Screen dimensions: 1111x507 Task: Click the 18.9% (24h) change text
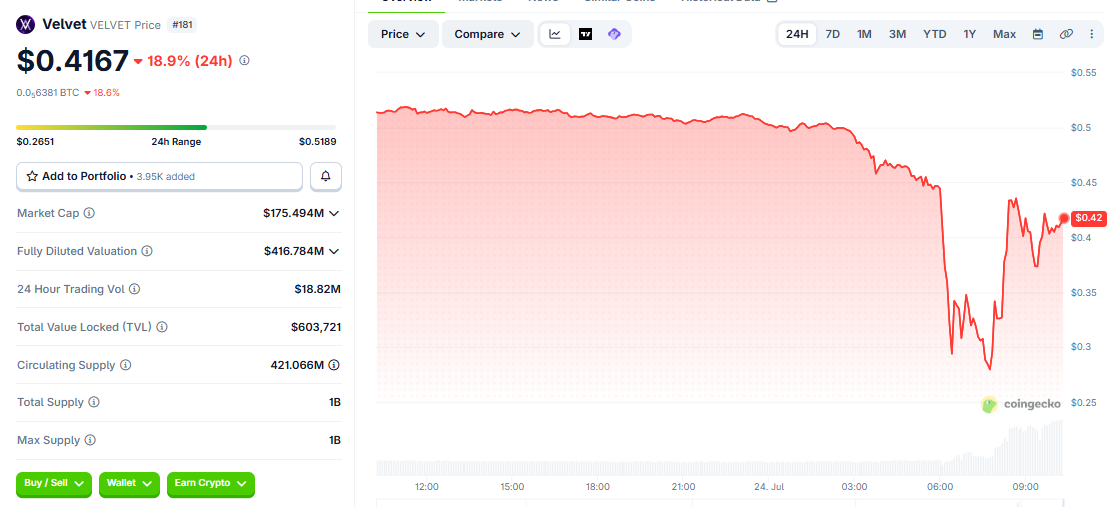[184, 61]
